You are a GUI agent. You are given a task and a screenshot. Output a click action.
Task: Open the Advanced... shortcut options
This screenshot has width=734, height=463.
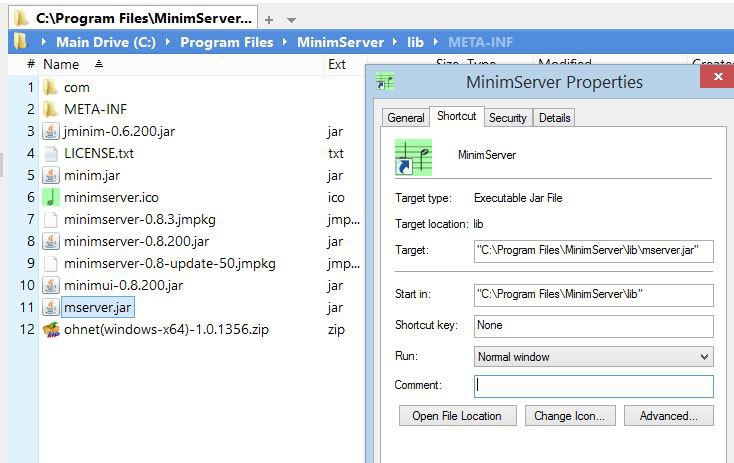coord(668,416)
